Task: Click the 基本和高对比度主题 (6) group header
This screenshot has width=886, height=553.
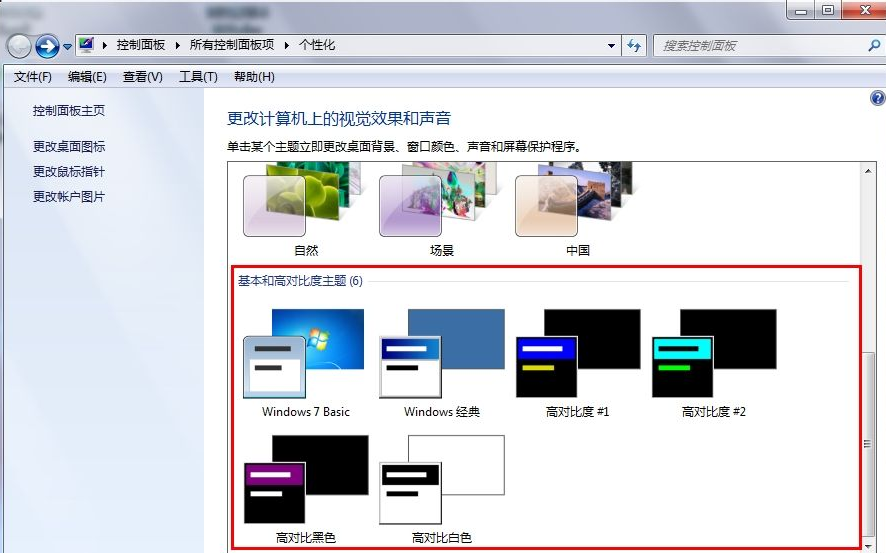Action: (x=300, y=281)
